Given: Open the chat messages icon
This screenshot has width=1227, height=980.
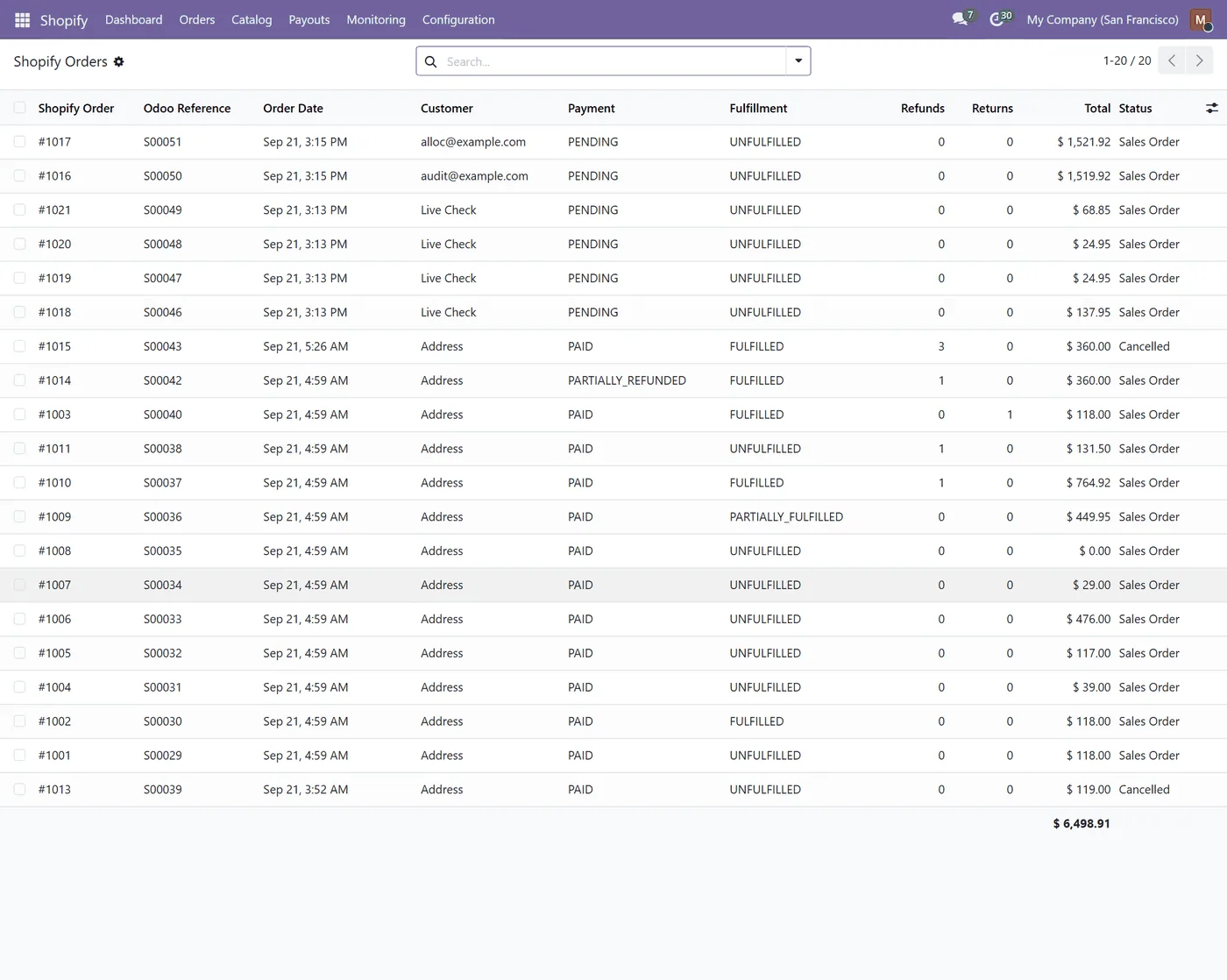Looking at the screenshot, I should pos(961,19).
